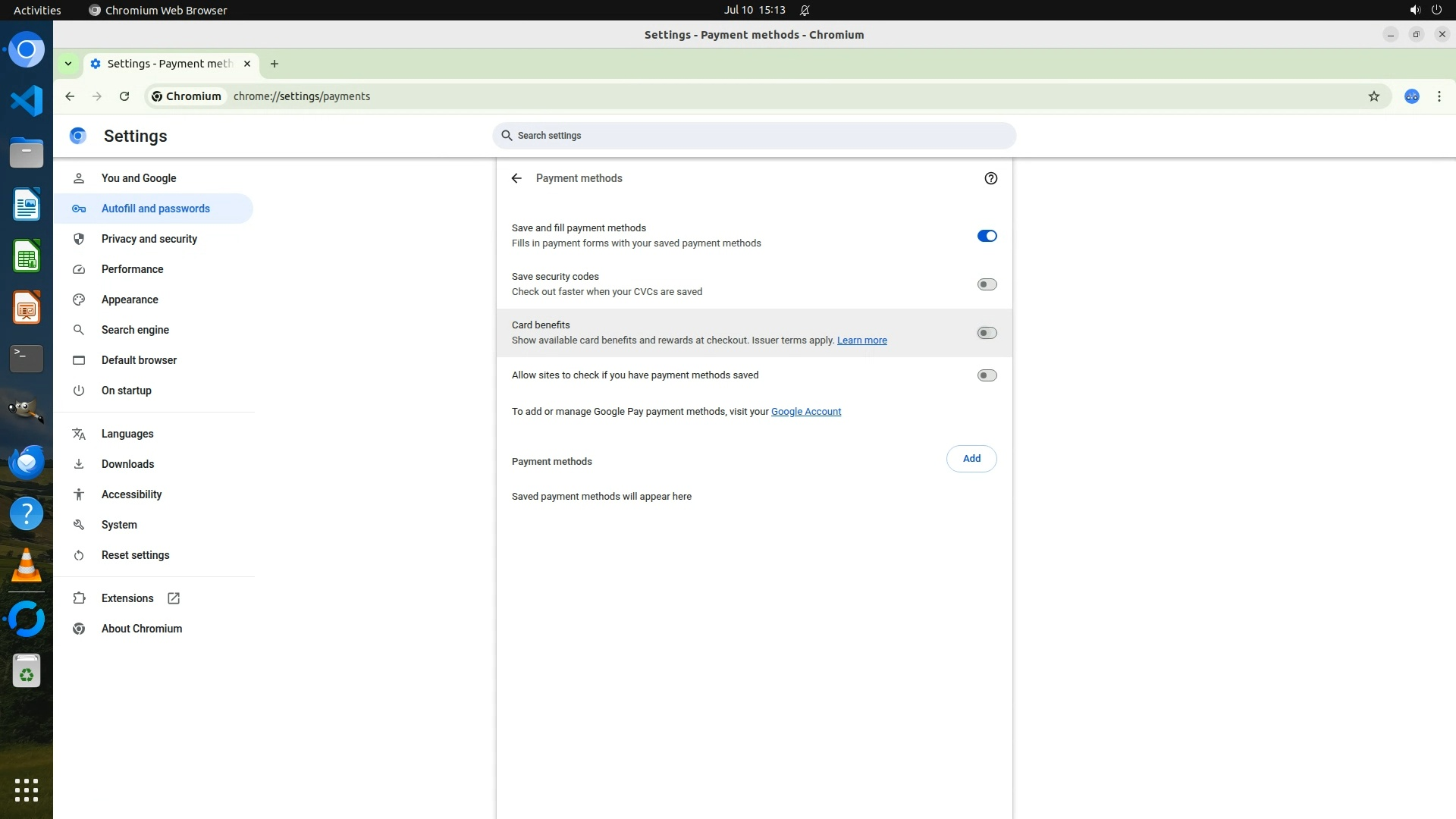Turn on the Card benefits toggle

tap(987, 333)
